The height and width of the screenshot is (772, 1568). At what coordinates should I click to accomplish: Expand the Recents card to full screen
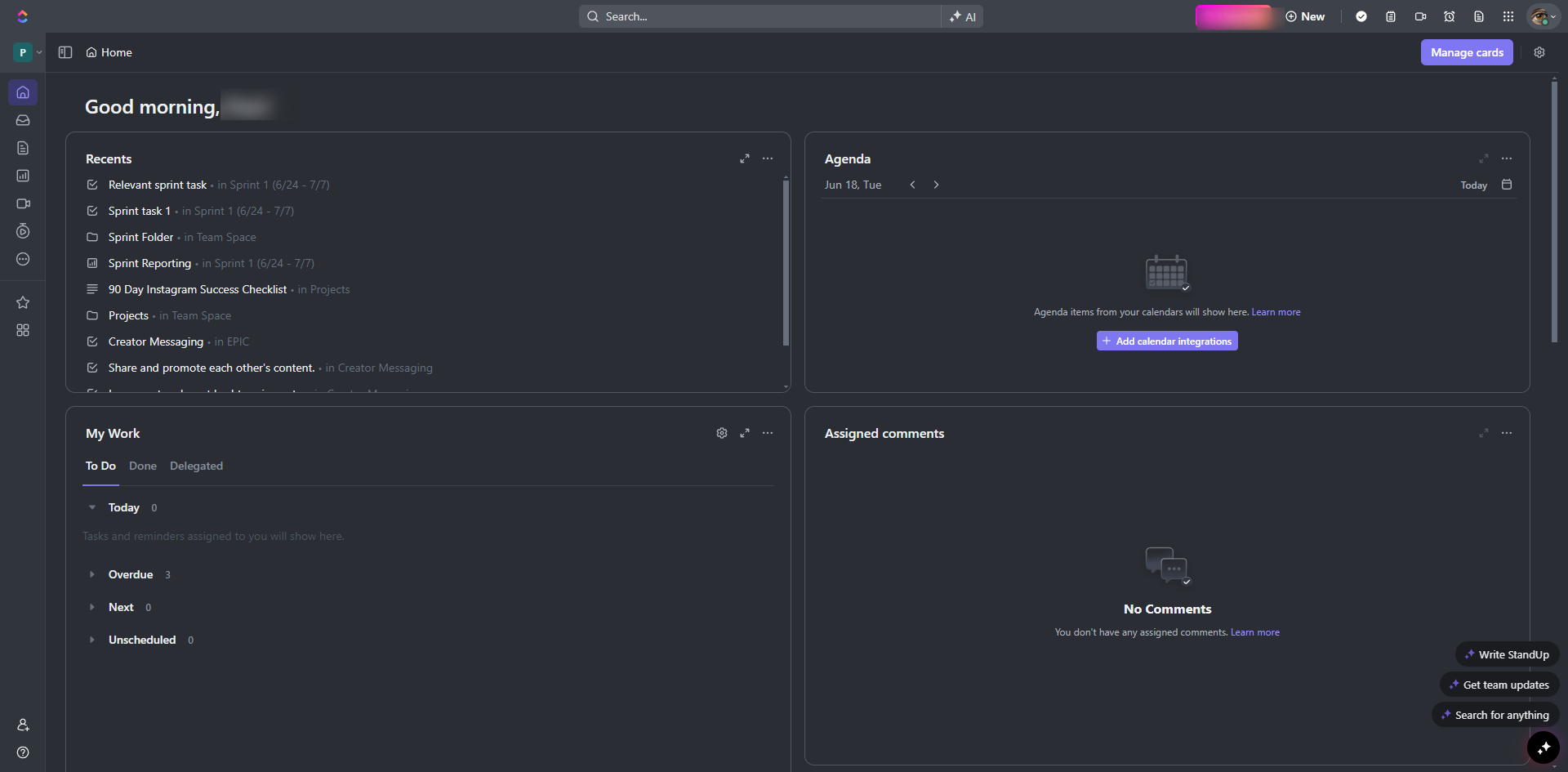pyautogui.click(x=745, y=158)
